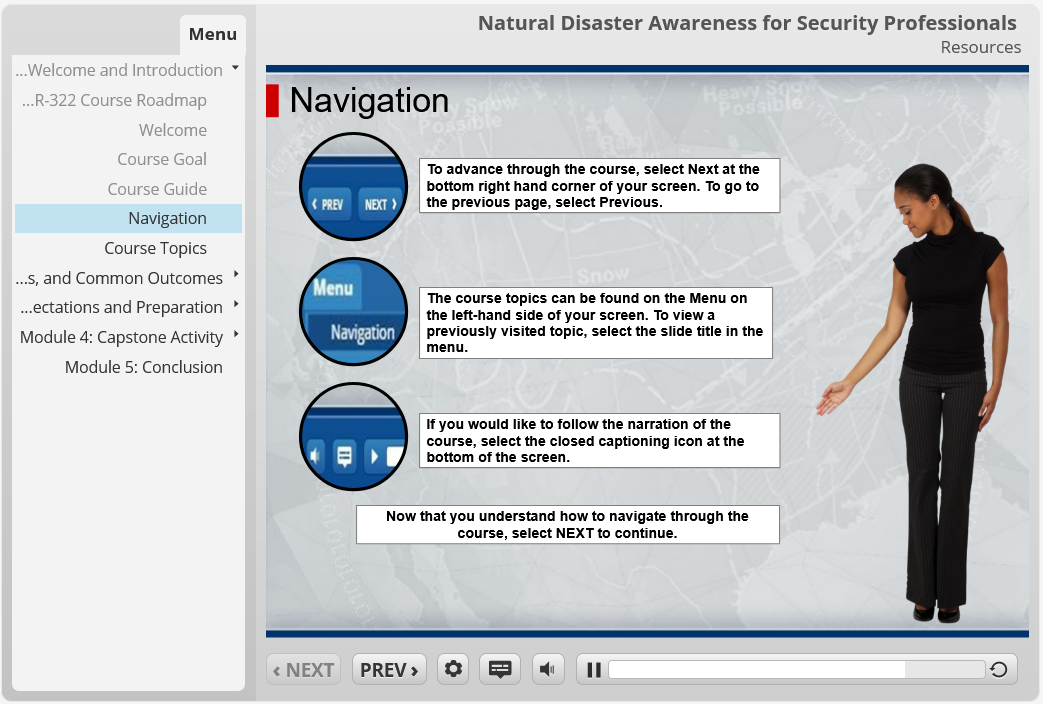Screen dimensions: 1043x704
Task: Click the closed captioning circular illustration
Action: pyautogui.click(x=353, y=437)
